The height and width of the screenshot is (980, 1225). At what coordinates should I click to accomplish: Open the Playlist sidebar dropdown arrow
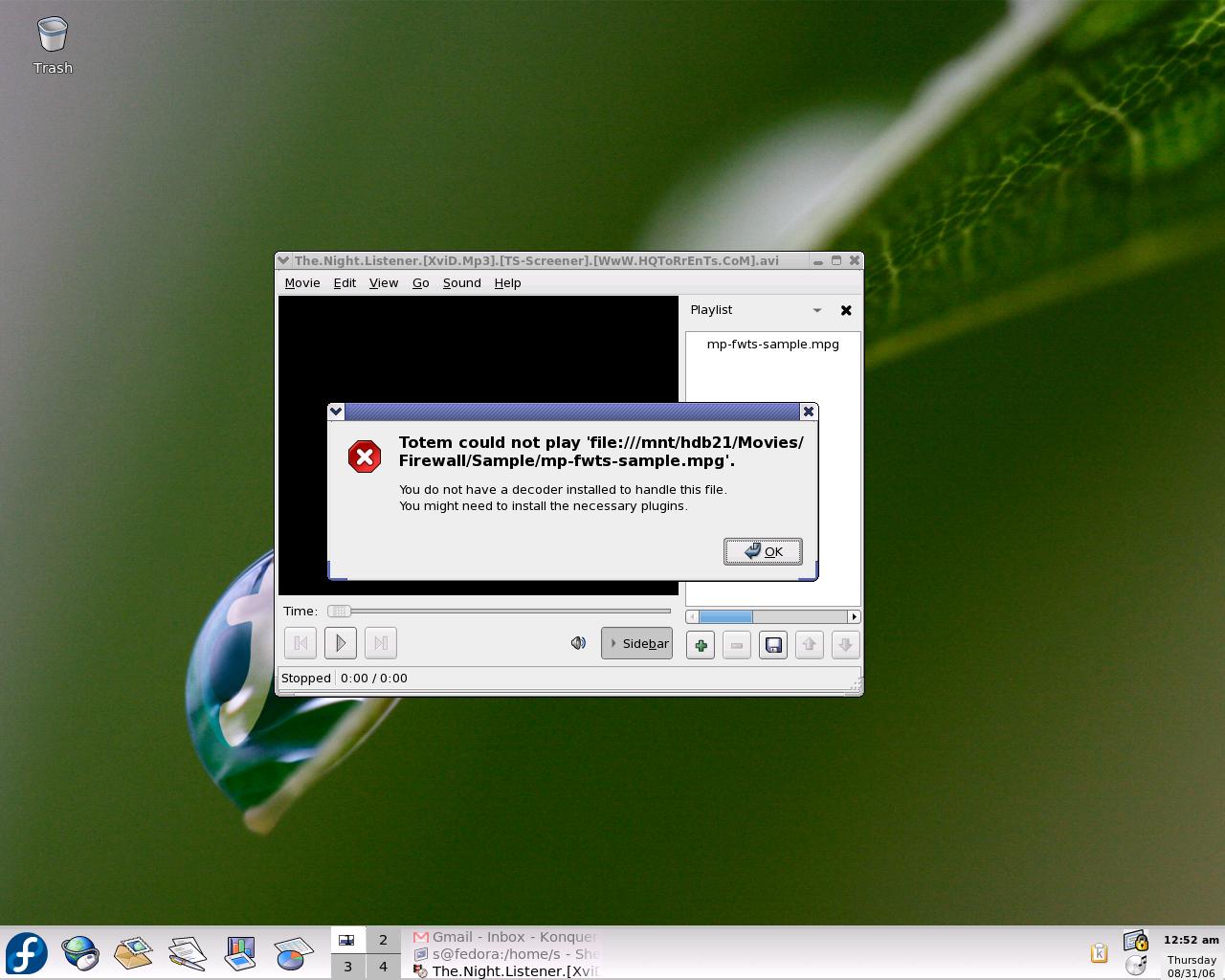click(x=817, y=310)
